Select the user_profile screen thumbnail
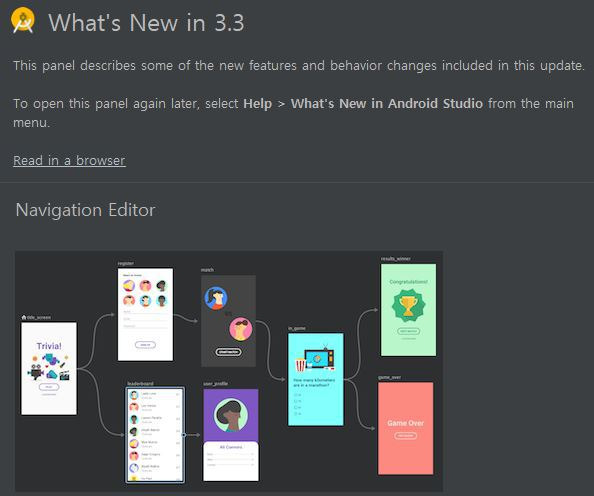This screenshot has width=594, height=496. click(x=231, y=435)
